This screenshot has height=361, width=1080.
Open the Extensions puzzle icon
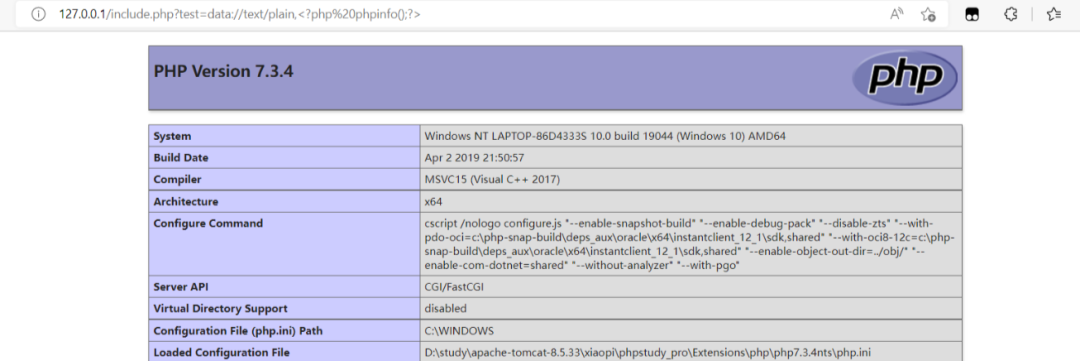click(x=1010, y=14)
